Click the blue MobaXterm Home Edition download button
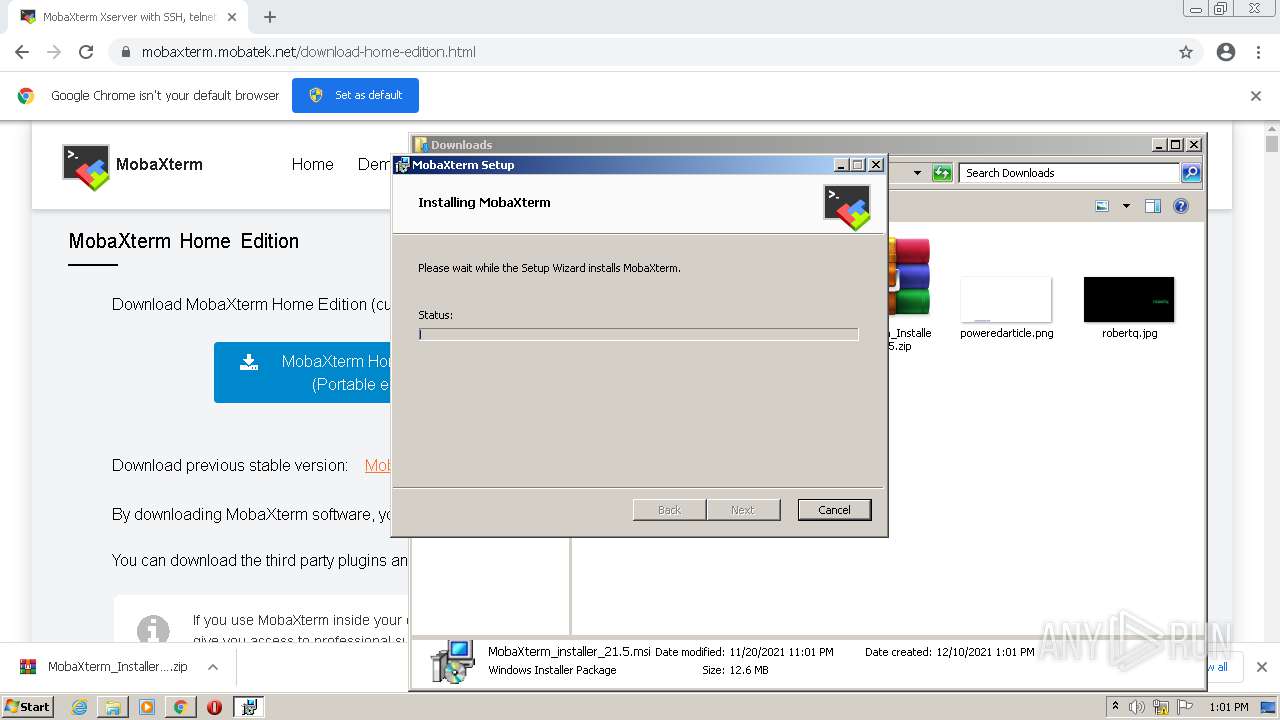Image resolution: width=1280 pixels, height=720 pixels. point(302,372)
